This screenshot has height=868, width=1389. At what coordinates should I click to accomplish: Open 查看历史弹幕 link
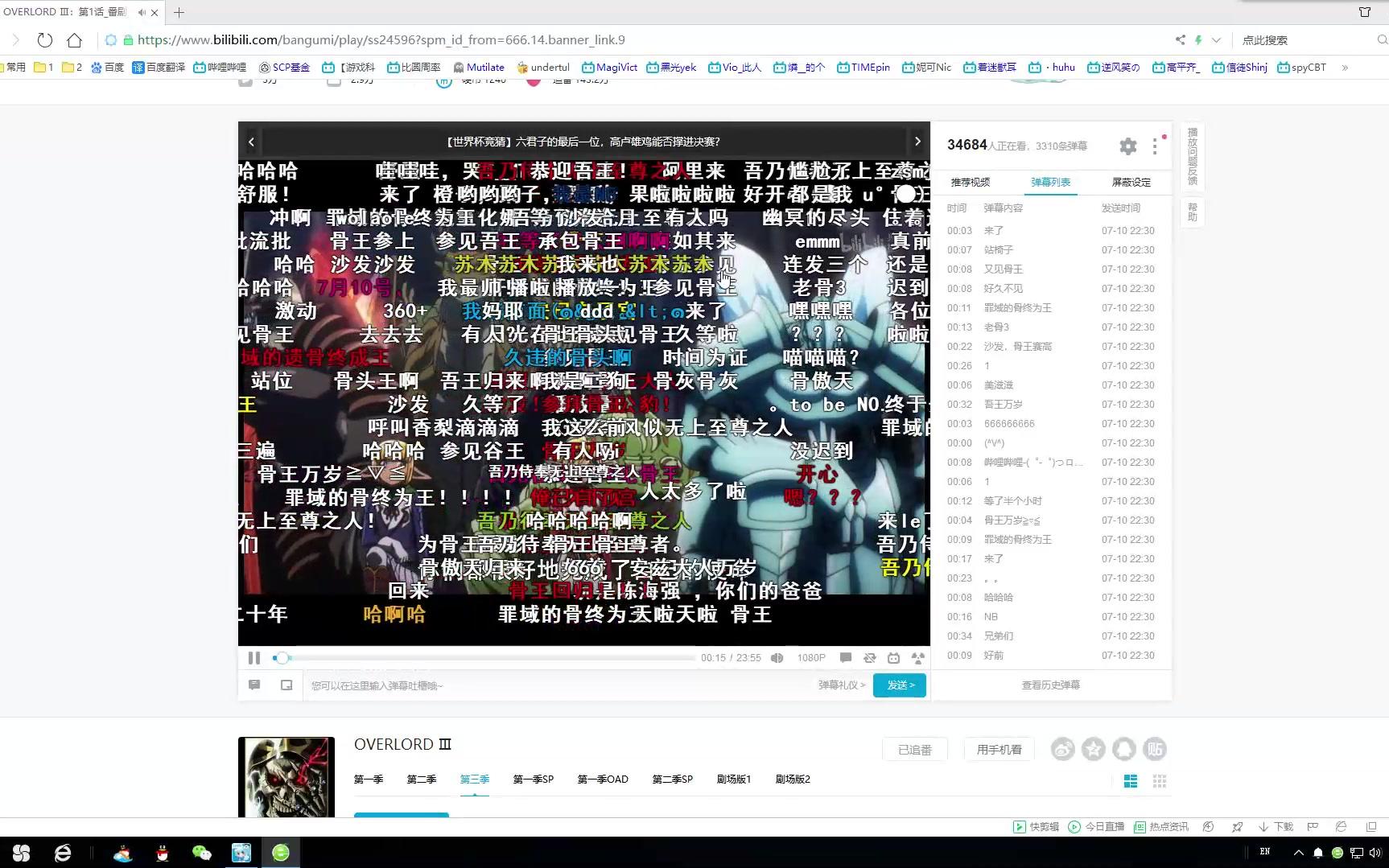[x=1051, y=685]
